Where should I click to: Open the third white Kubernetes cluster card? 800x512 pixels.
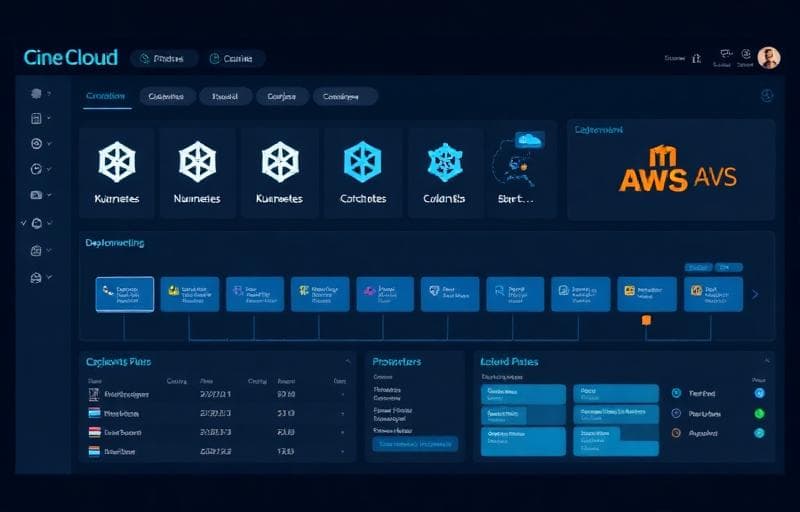(x=280, y=173)
